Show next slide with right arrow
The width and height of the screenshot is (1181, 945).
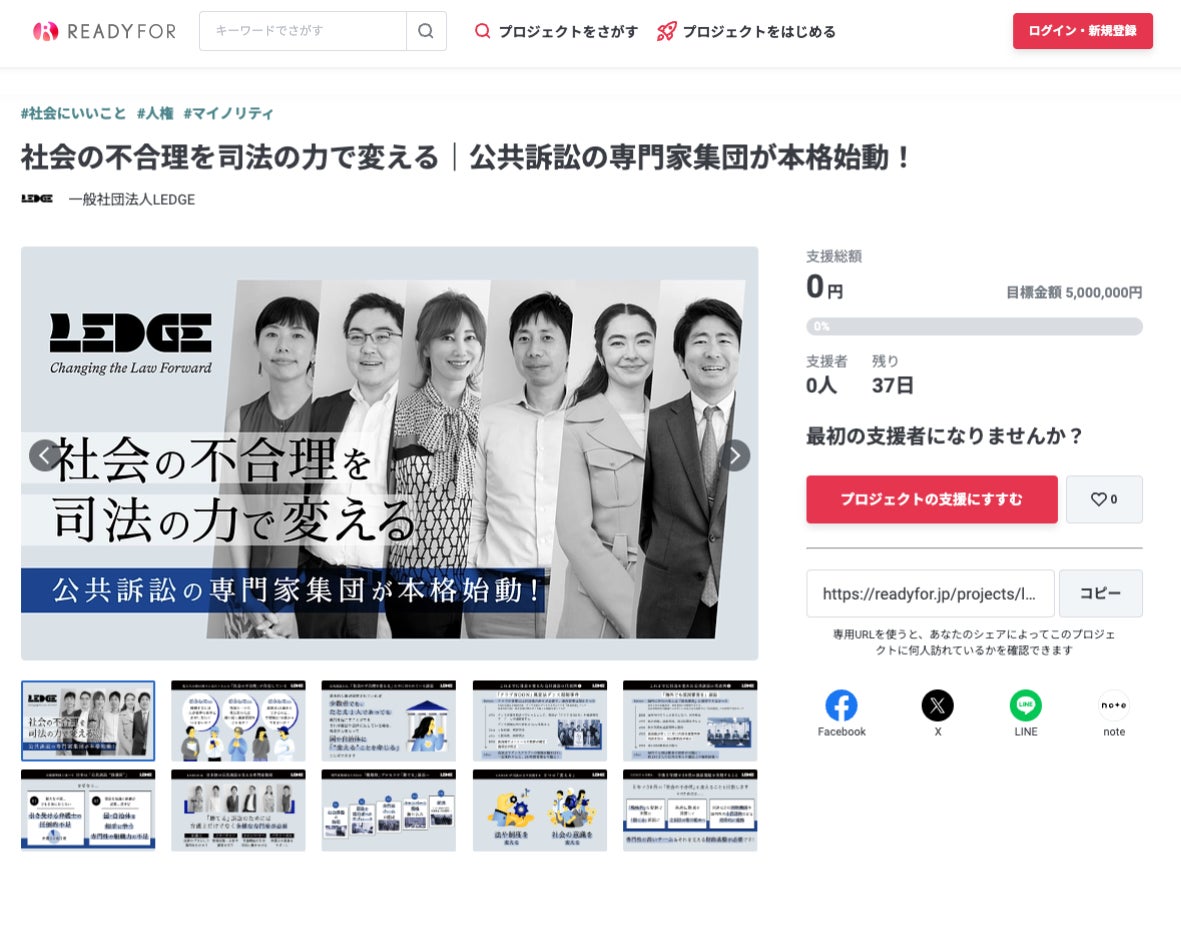(734, 455)
